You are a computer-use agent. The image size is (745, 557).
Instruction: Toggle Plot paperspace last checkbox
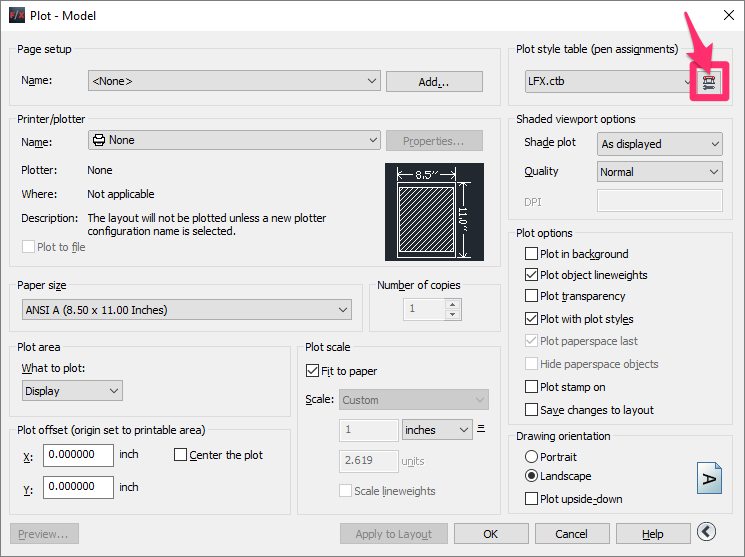pos(531,341)
